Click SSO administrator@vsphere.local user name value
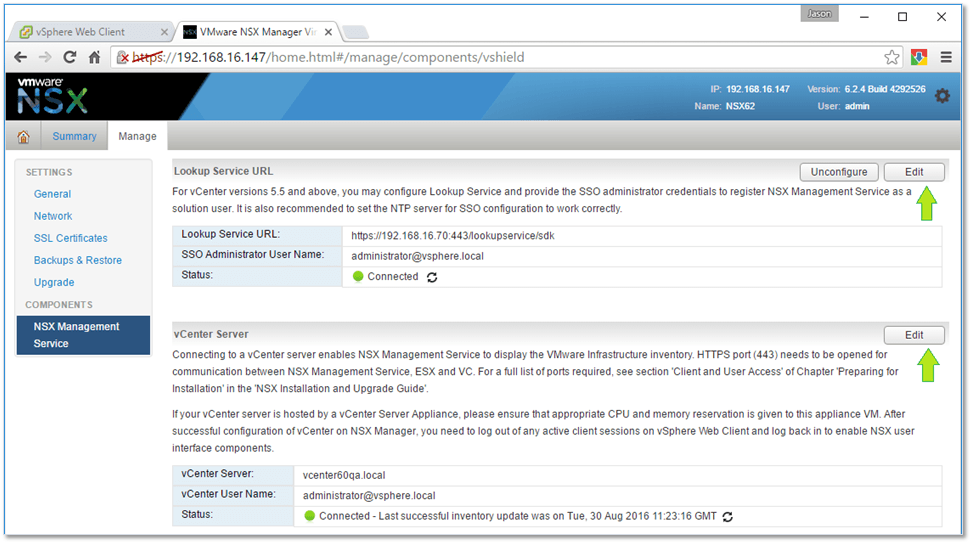 417,257
